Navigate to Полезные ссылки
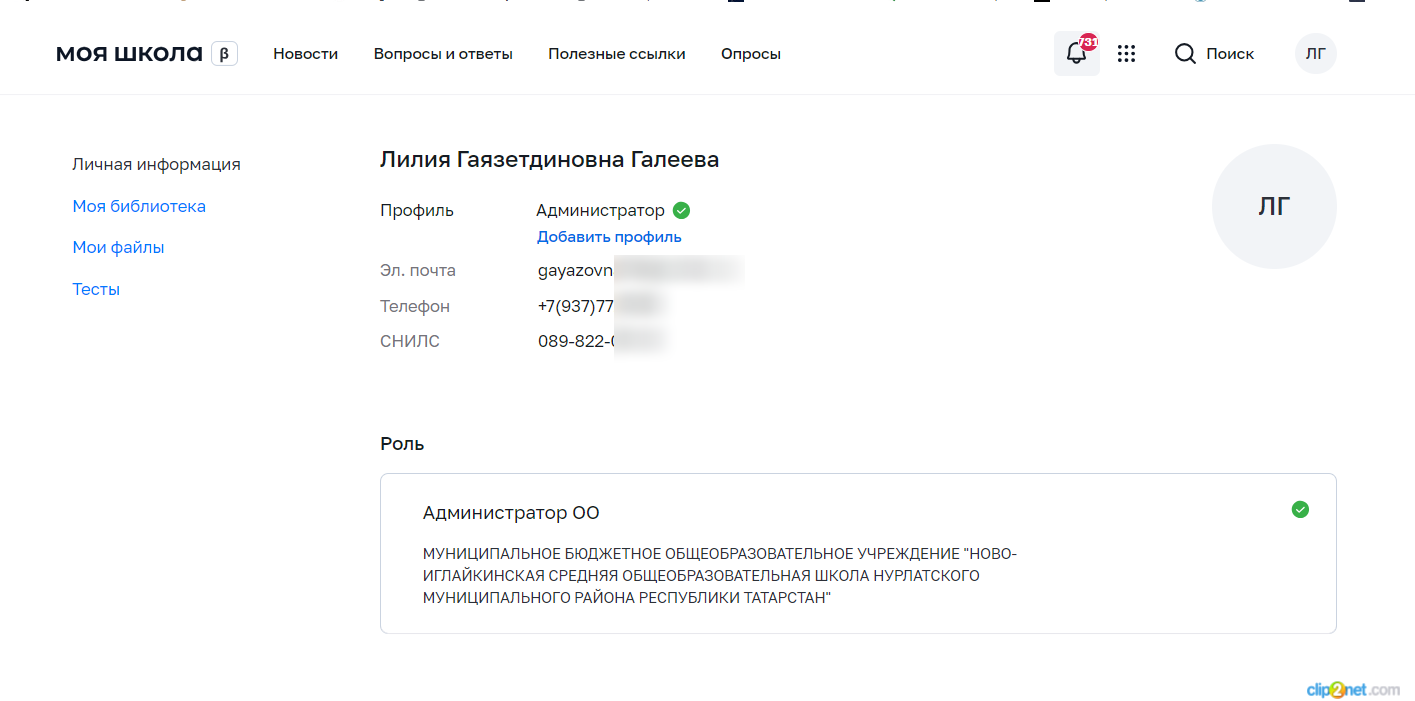1415x701 pixels. click(x=616, y=54)
